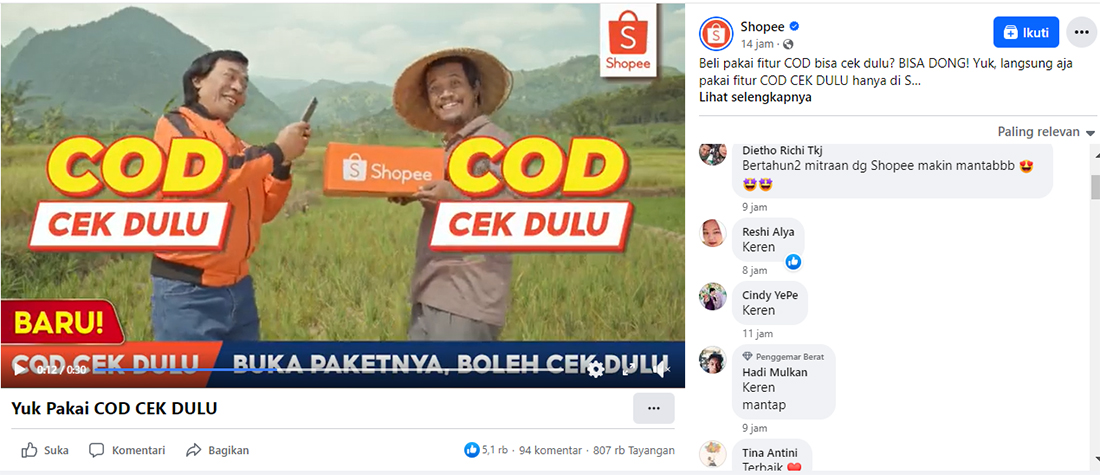Open Paling relevan comment sort dropdown
This screenshot has width=1100, height=475.
tap(1046, 133)
